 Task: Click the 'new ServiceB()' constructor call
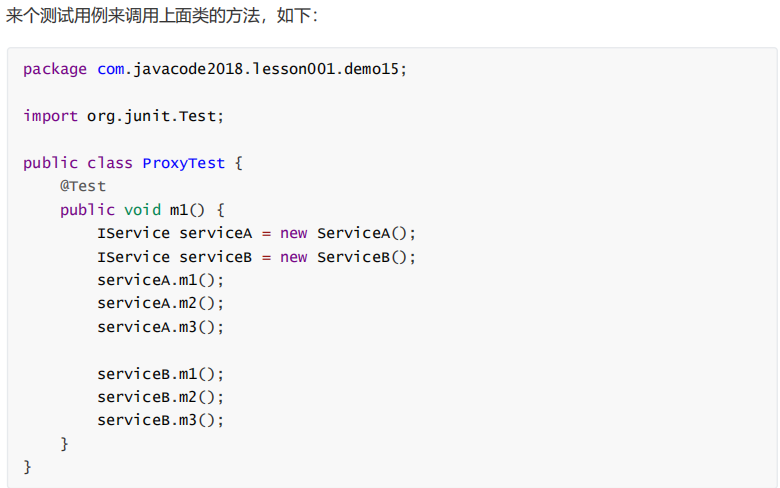pyautogui.click(x=347, y=257)
